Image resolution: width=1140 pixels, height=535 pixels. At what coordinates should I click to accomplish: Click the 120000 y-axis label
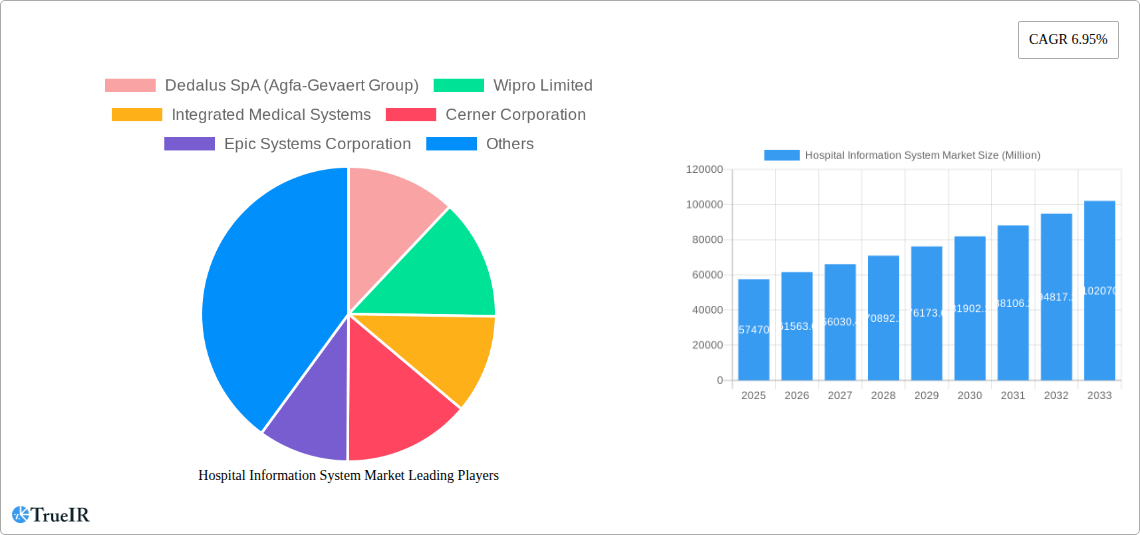[x=705, y=169]
